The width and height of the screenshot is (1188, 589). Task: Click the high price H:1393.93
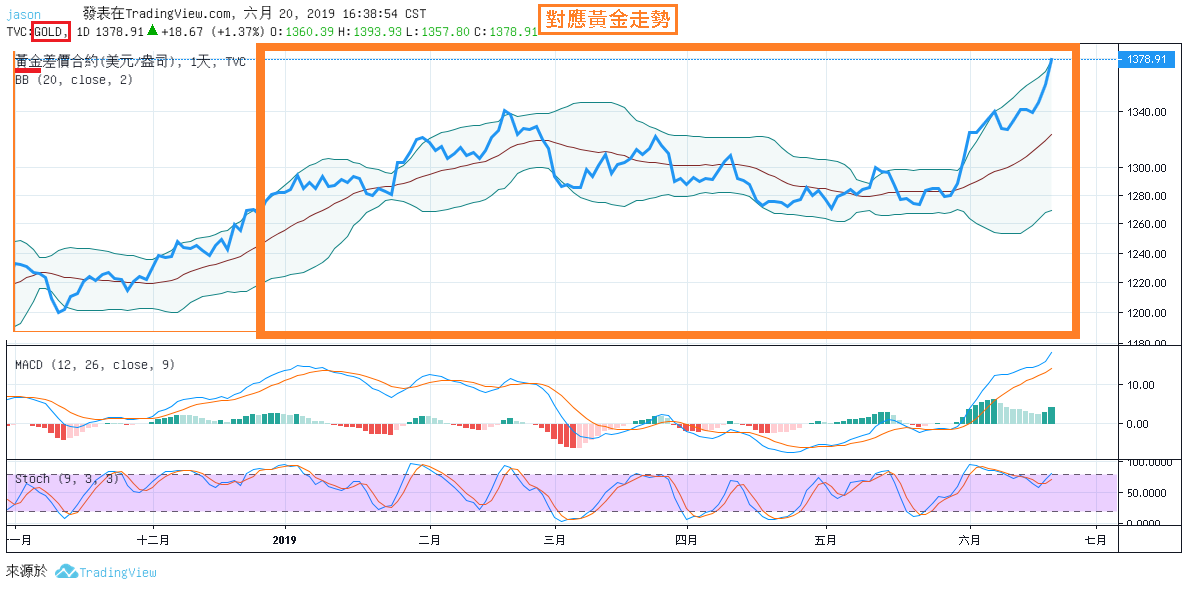coord(368,32)
